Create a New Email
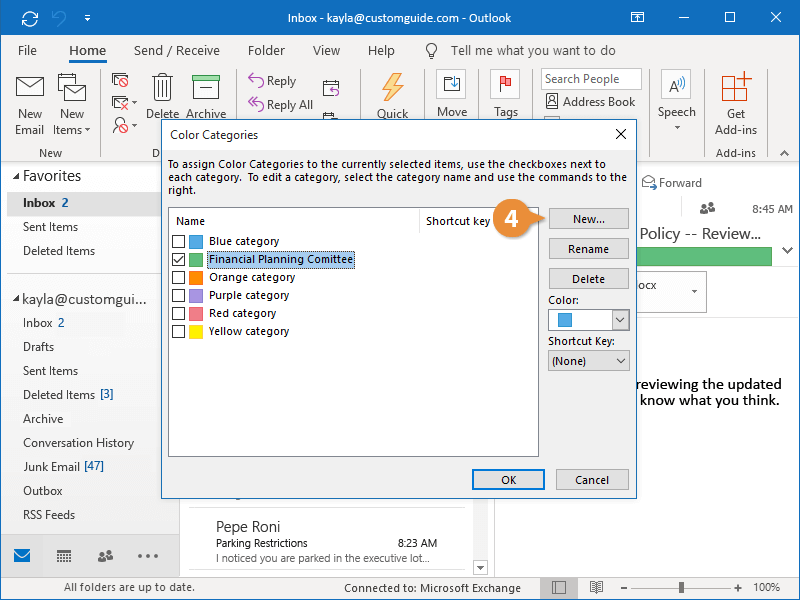Viewport: 800px width, 600px height. coord(30,106)
